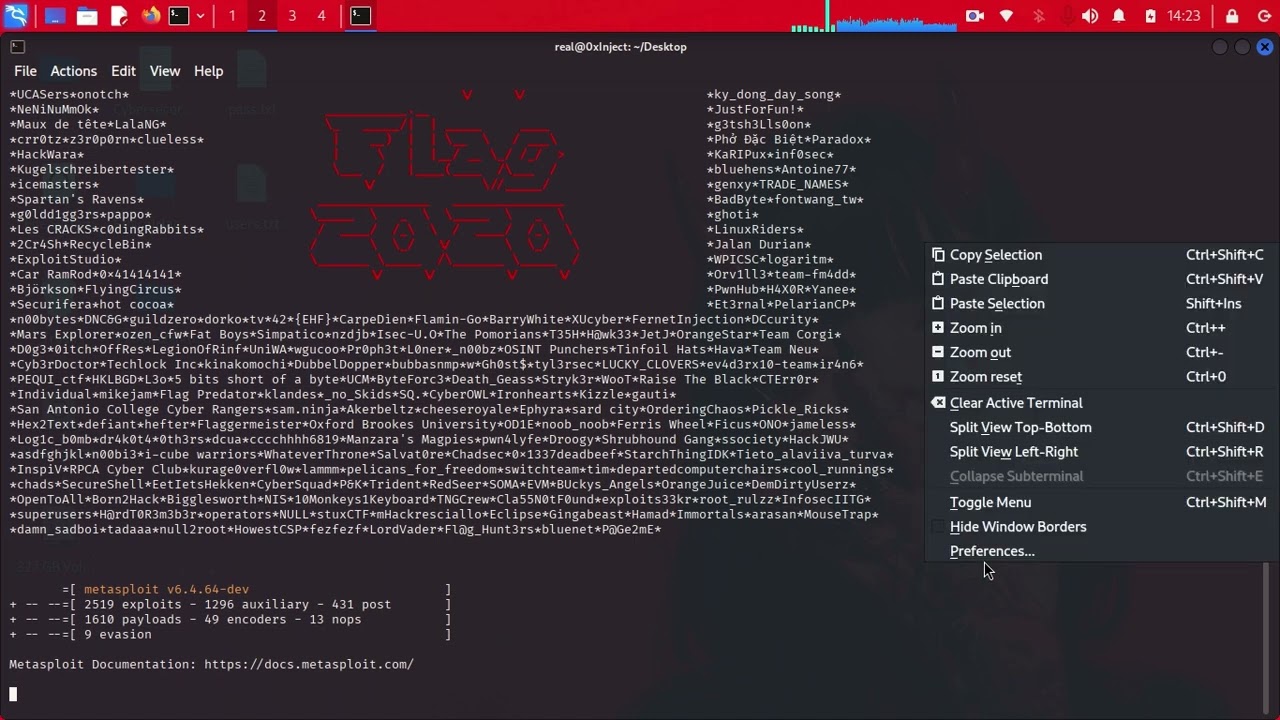This screenshot has height=720, width=1280.
Task: Choose Paste Selection from context menu
Action: point(1099,303)
